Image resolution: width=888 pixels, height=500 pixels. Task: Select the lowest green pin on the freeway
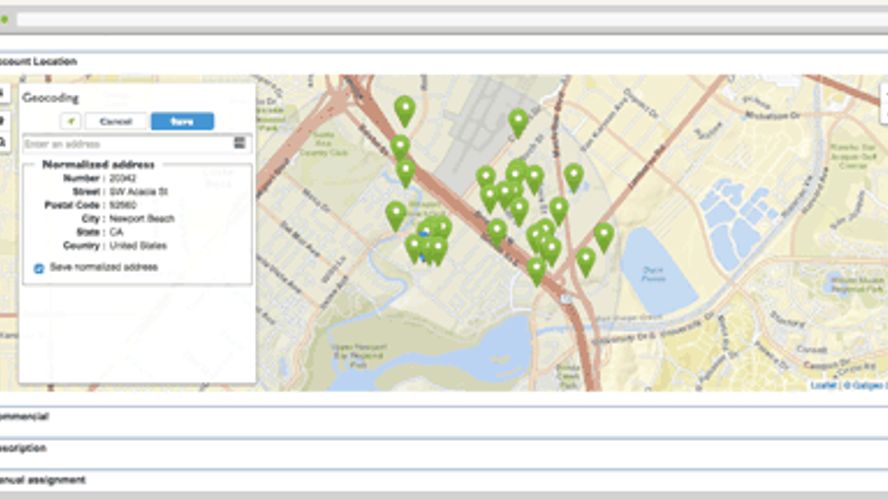click(537, 269)
